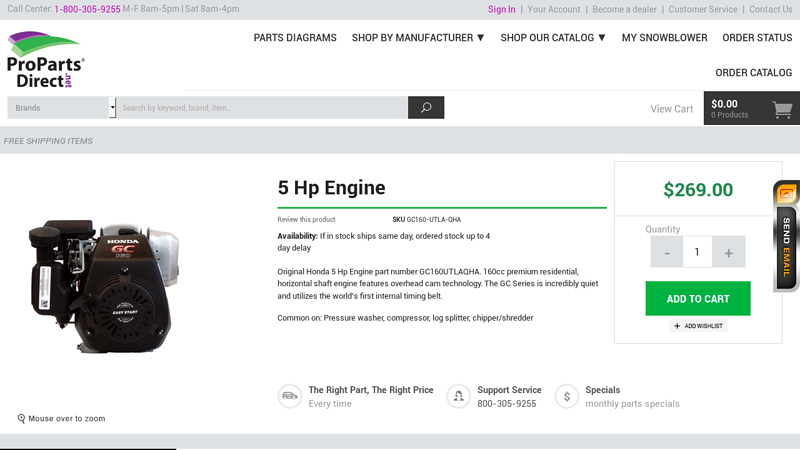Click the Honda engine product image
This screenshot has height=450, width=800.
[x=104, y=286]
